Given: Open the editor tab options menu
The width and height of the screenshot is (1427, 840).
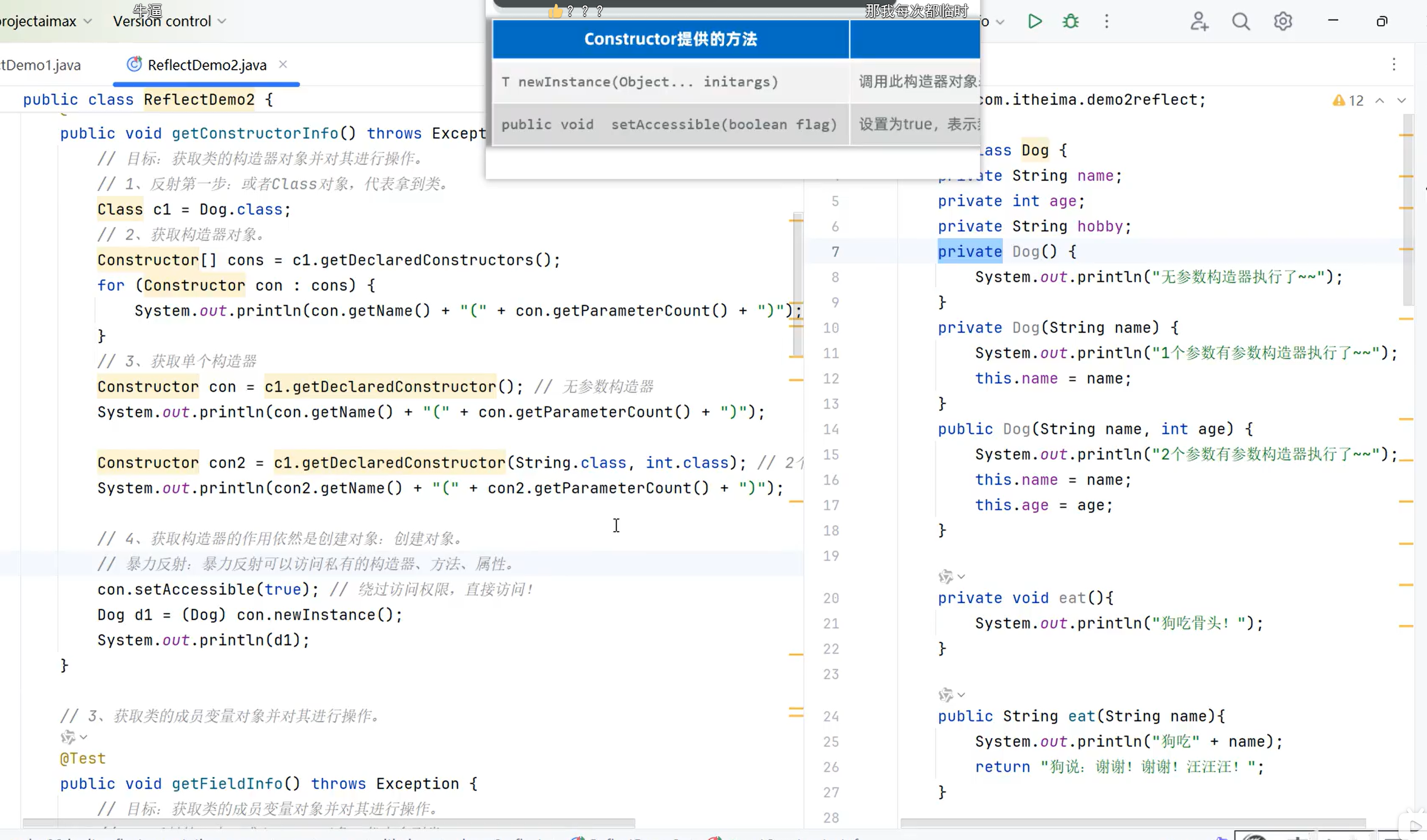Looking at the screenshot, I should click(1394, 65).
